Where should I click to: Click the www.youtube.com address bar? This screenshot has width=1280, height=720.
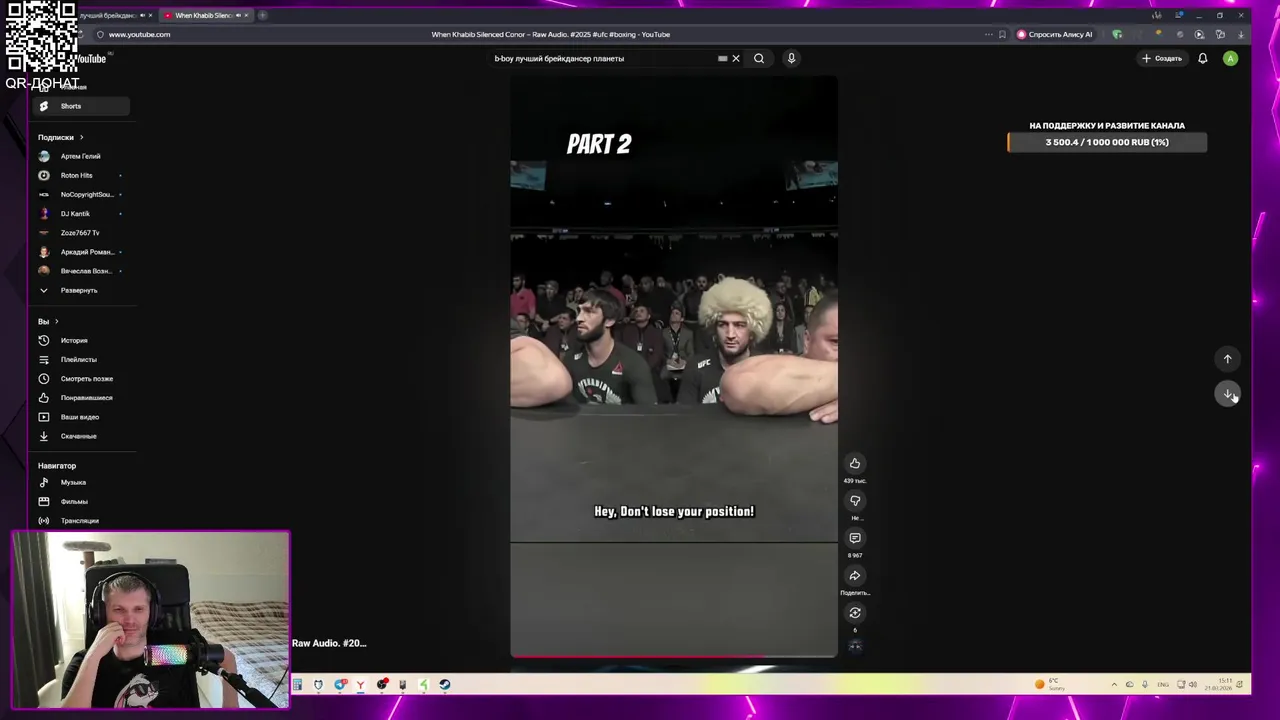point(139,34)
